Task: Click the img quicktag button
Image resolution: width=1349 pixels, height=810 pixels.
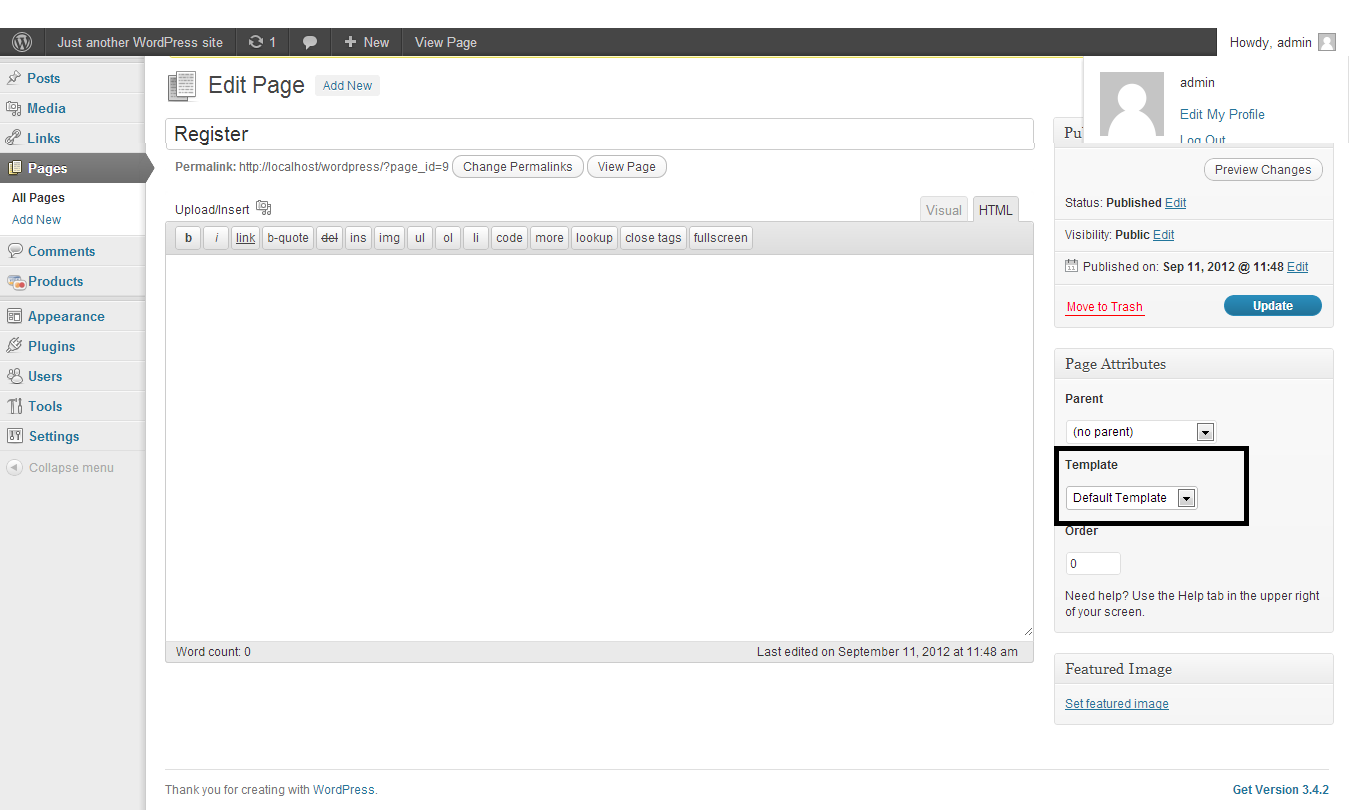Action: [x=389, y=238]
